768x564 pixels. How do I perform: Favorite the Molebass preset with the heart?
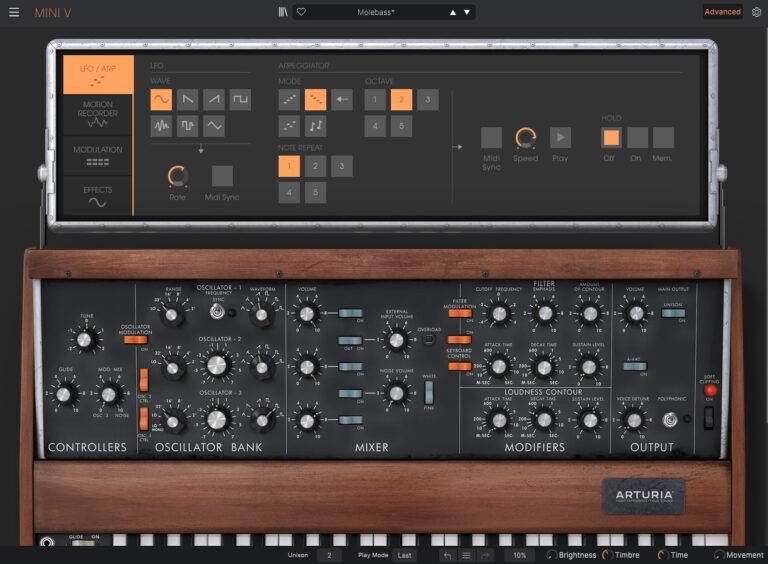click(x=301, y=12)
